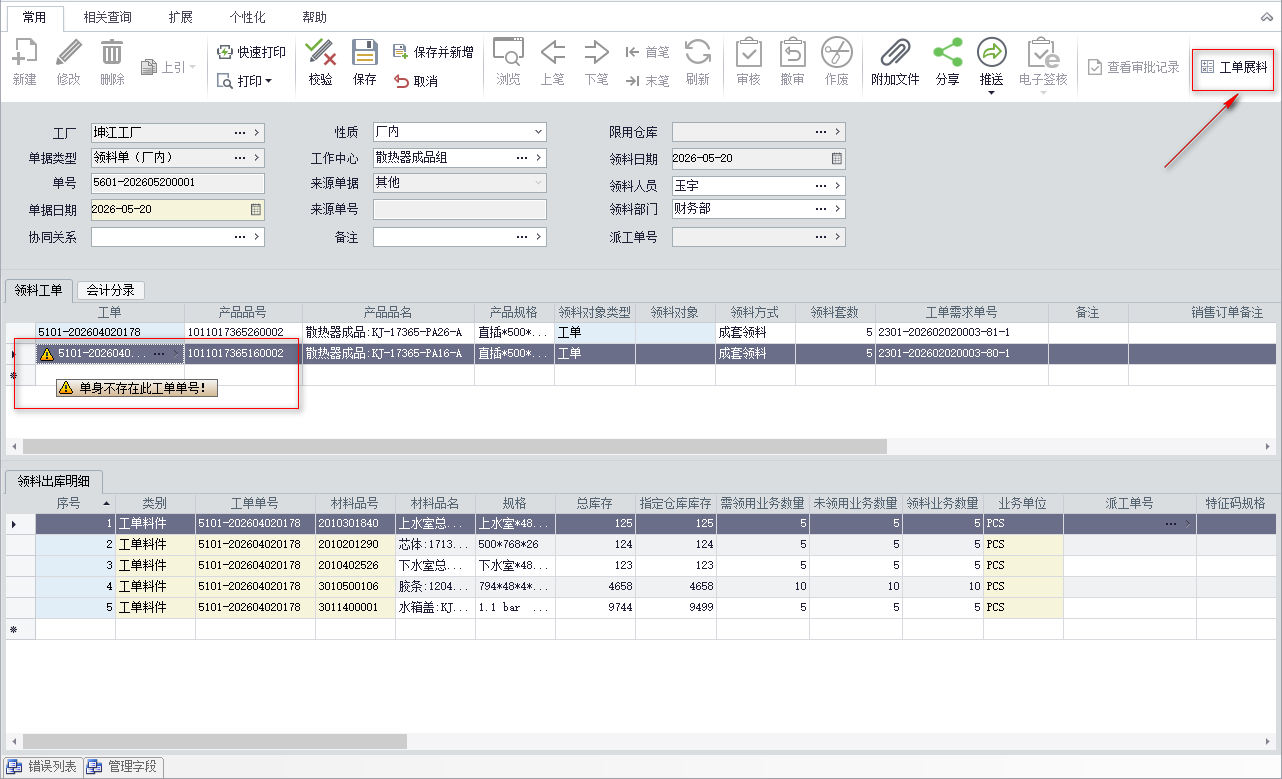Select the 领料出库明细 tab
This screenshot has height=779, width=1282.
coord(54,481)
